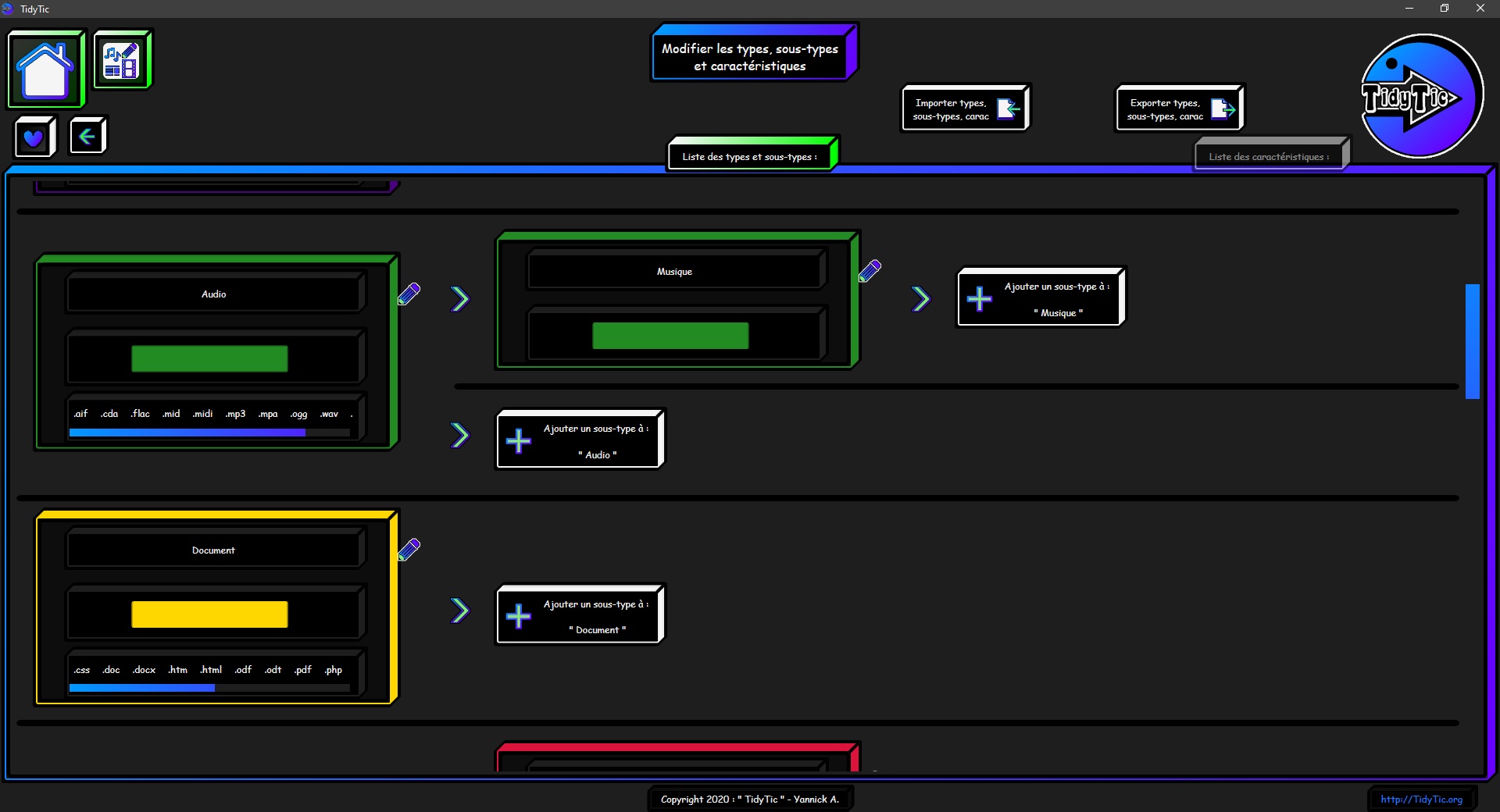This screenshot has width=1500, height=812.
Task: Click the .mp3 extension in Audio
Action: pyautogui.click(x=235, y=414)
